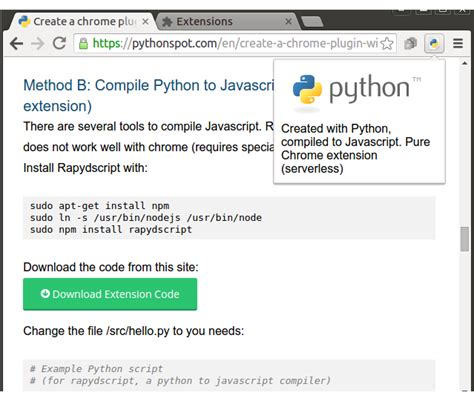Click the text 'Install Rapydscript with:'
This screenshot has width=474, height=401.
pos(85,168)
